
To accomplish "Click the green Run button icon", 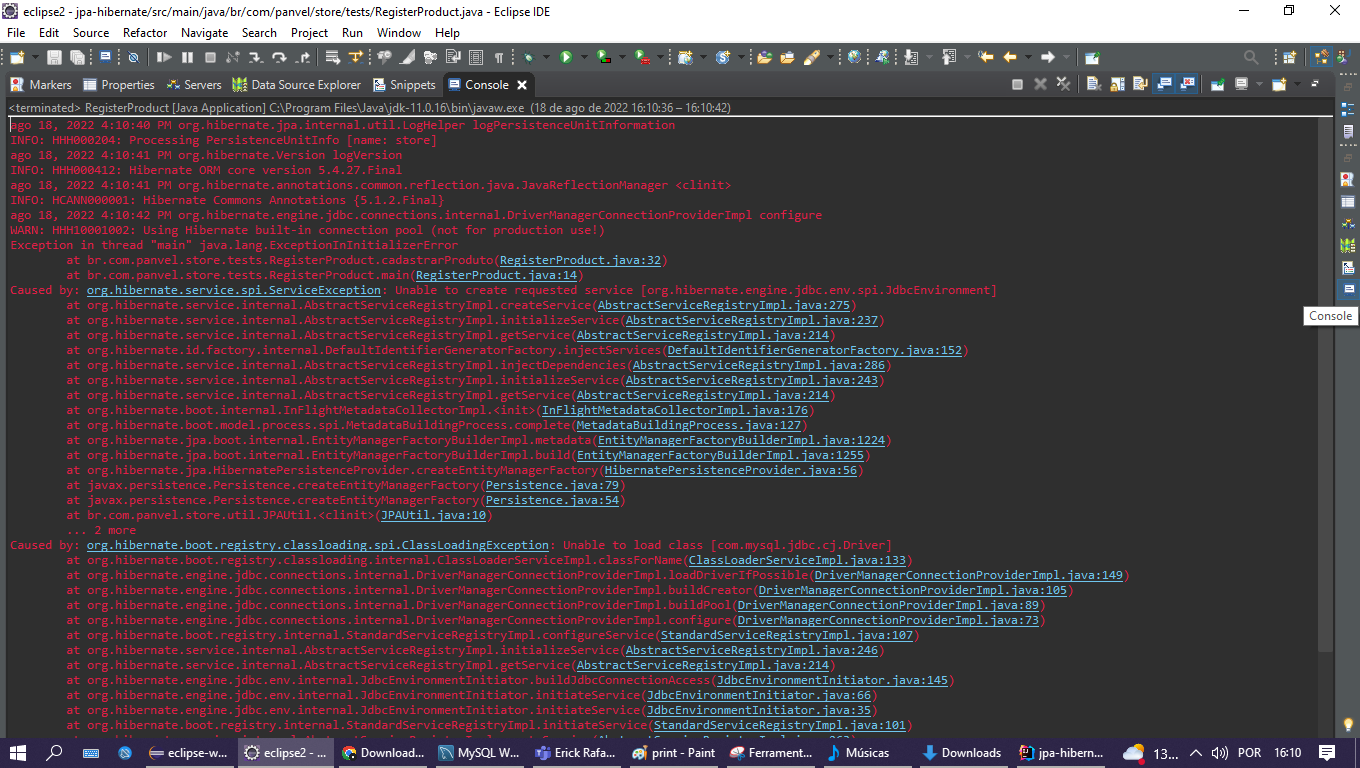I will click(566, 57).
